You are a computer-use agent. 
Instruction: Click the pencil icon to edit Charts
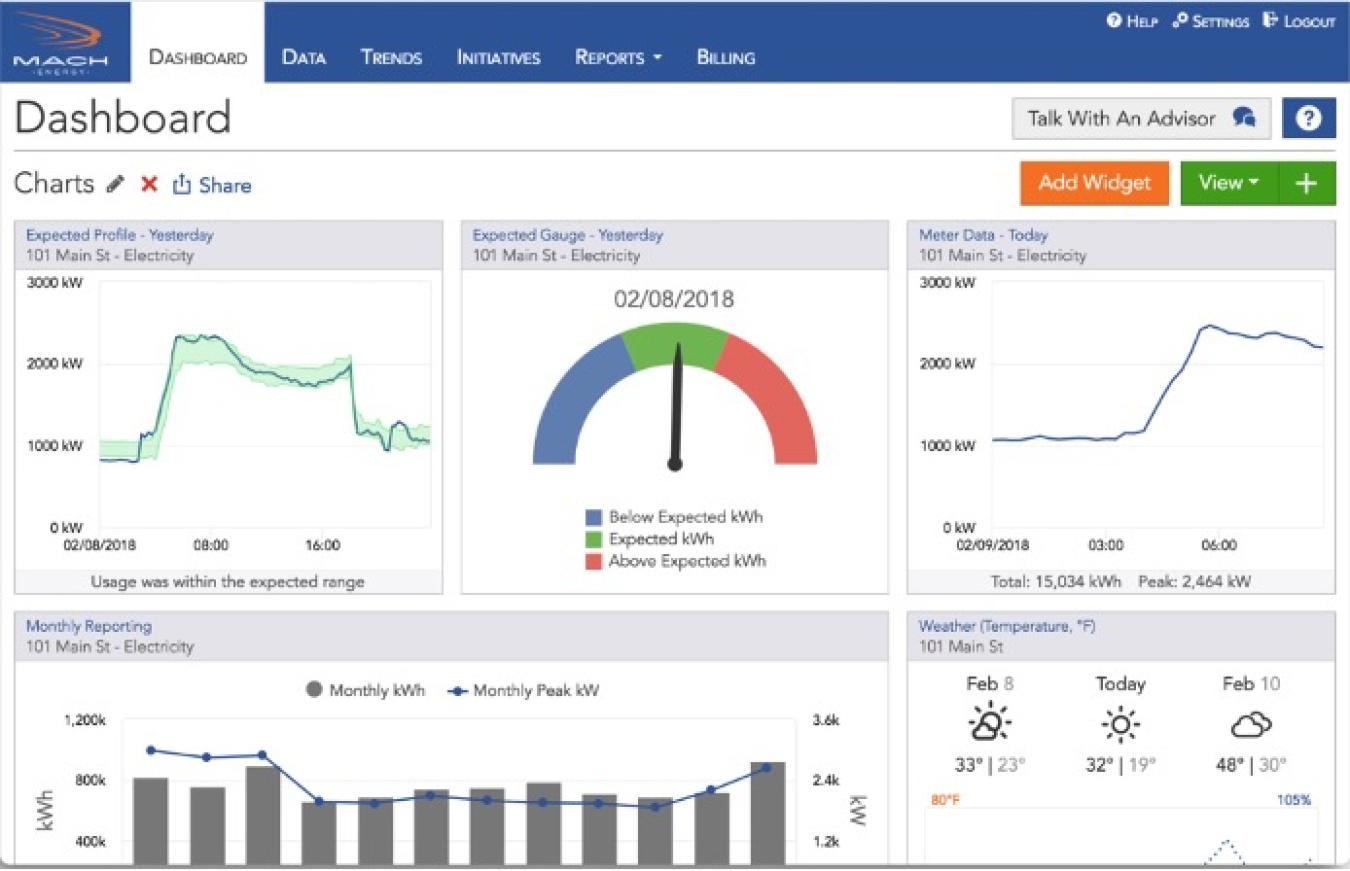point(113,184)
